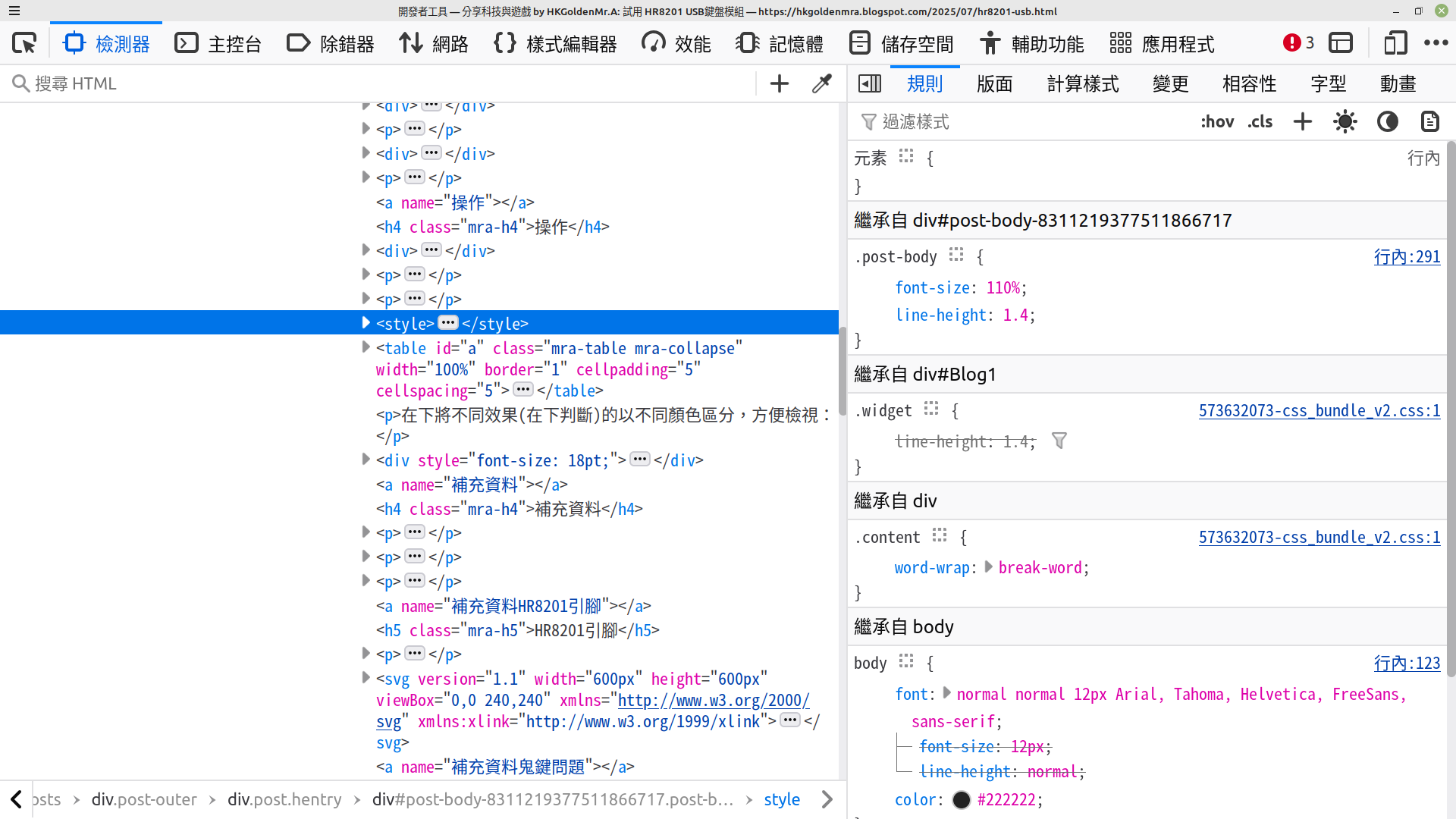Click selector highlighter next to .widget
Image resolution: width=1456 pixels, height=819 pixels.
click(x=931, y=409)
